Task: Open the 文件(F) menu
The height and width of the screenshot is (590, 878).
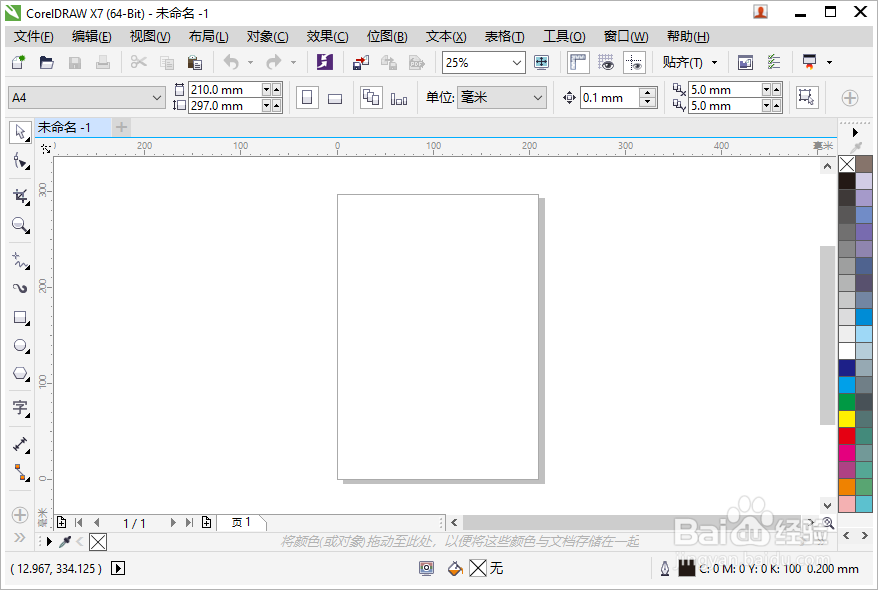Action: tap(34, 36)
